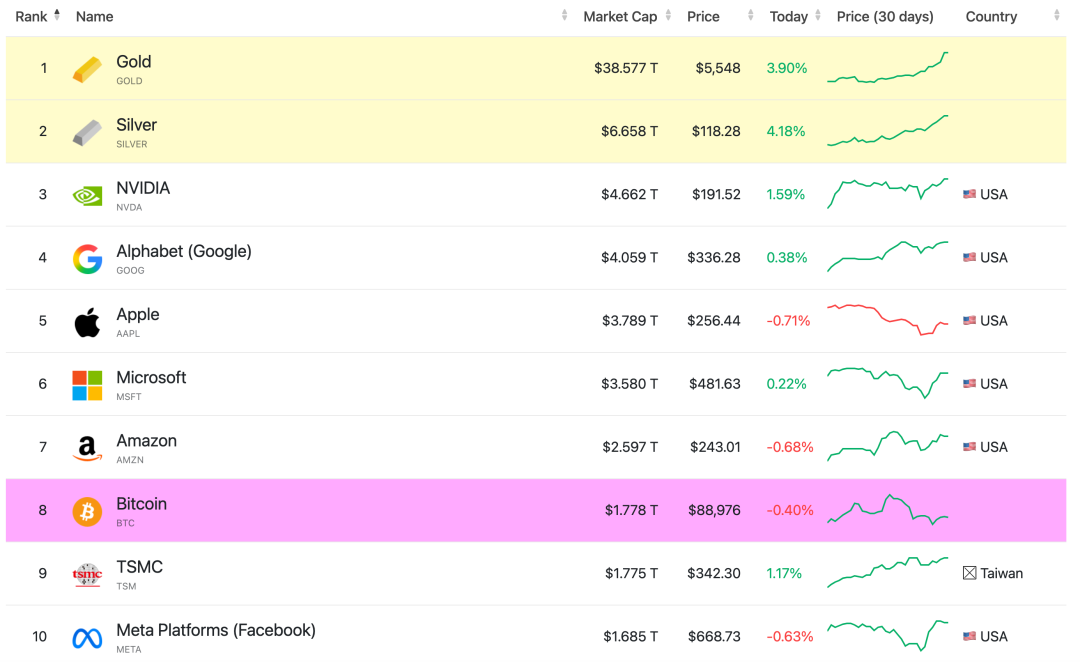Click the Amazon logo icon
This screenshot has height=662, width=1080.
(87, 448)
